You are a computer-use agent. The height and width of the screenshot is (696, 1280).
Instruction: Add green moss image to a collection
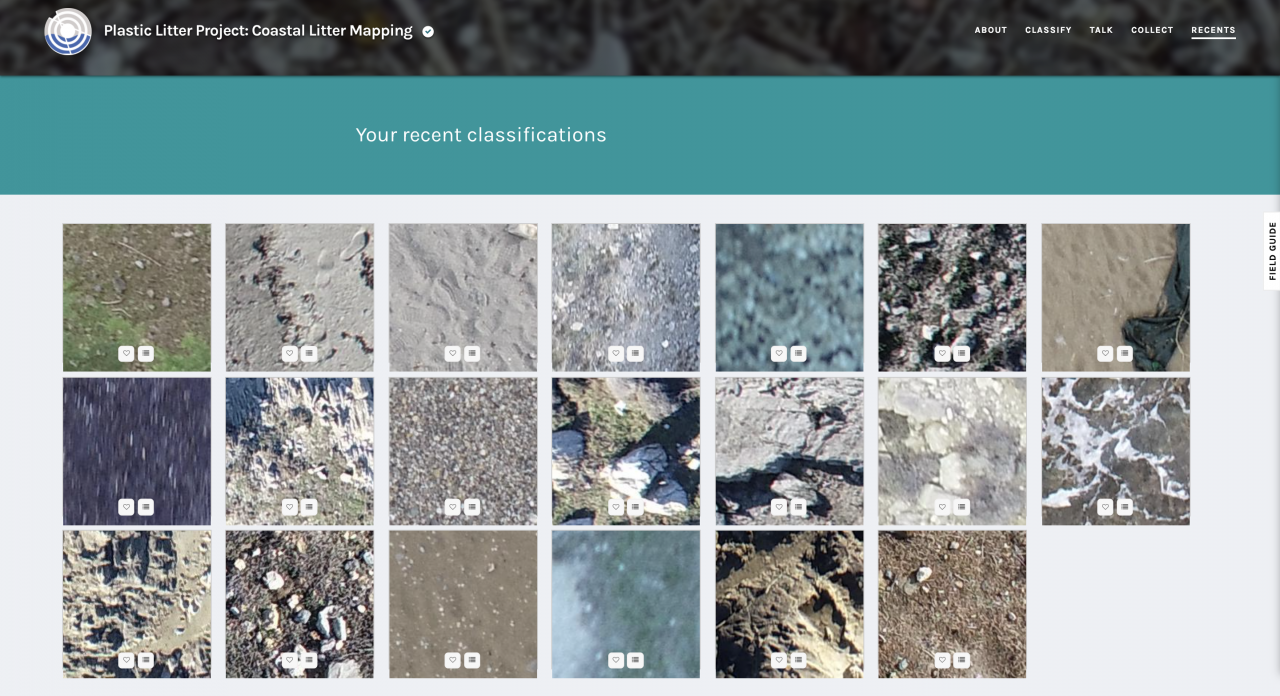[x=146, y=353]
